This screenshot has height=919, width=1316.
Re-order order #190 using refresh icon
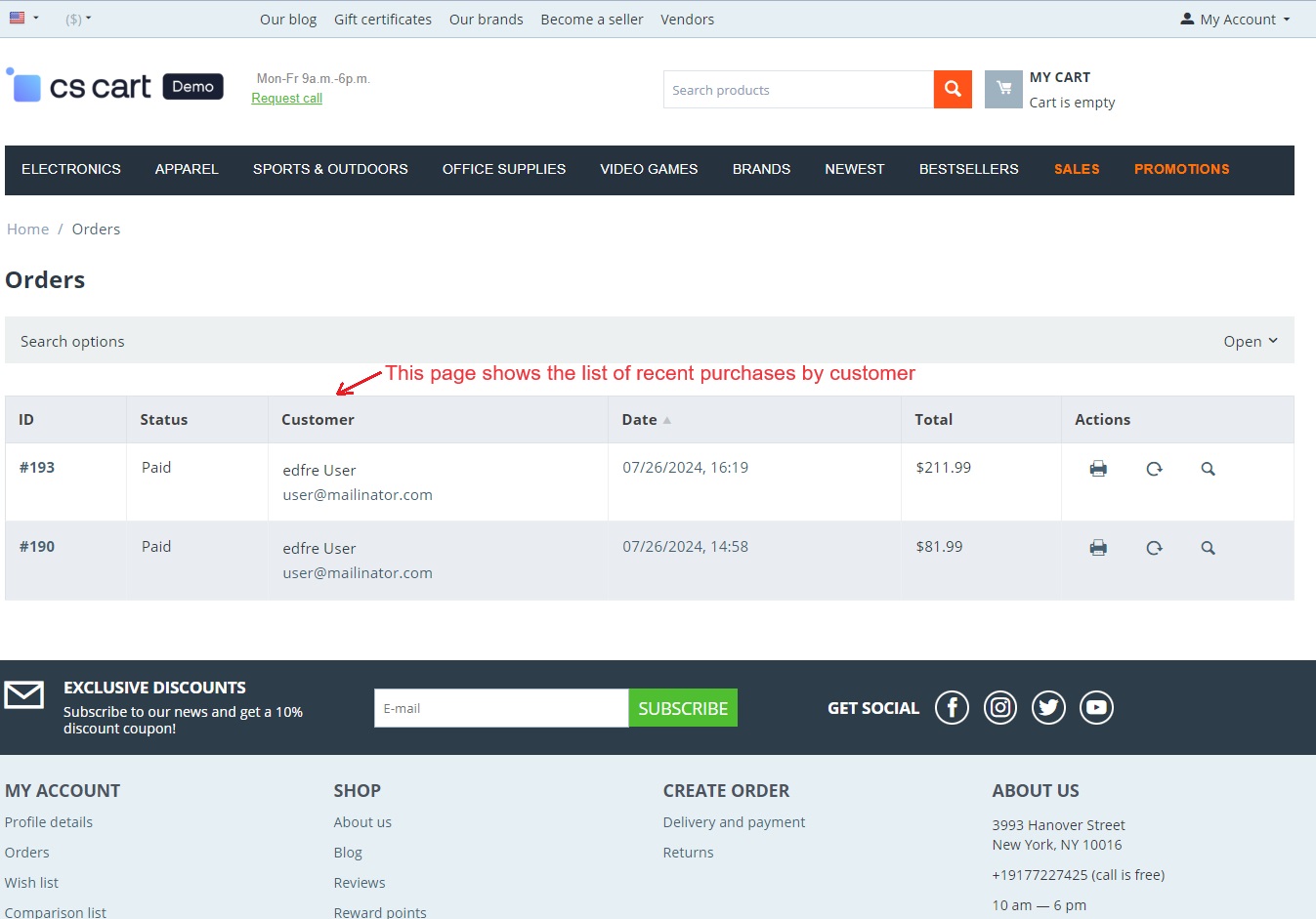click(x=1154, y=548)
